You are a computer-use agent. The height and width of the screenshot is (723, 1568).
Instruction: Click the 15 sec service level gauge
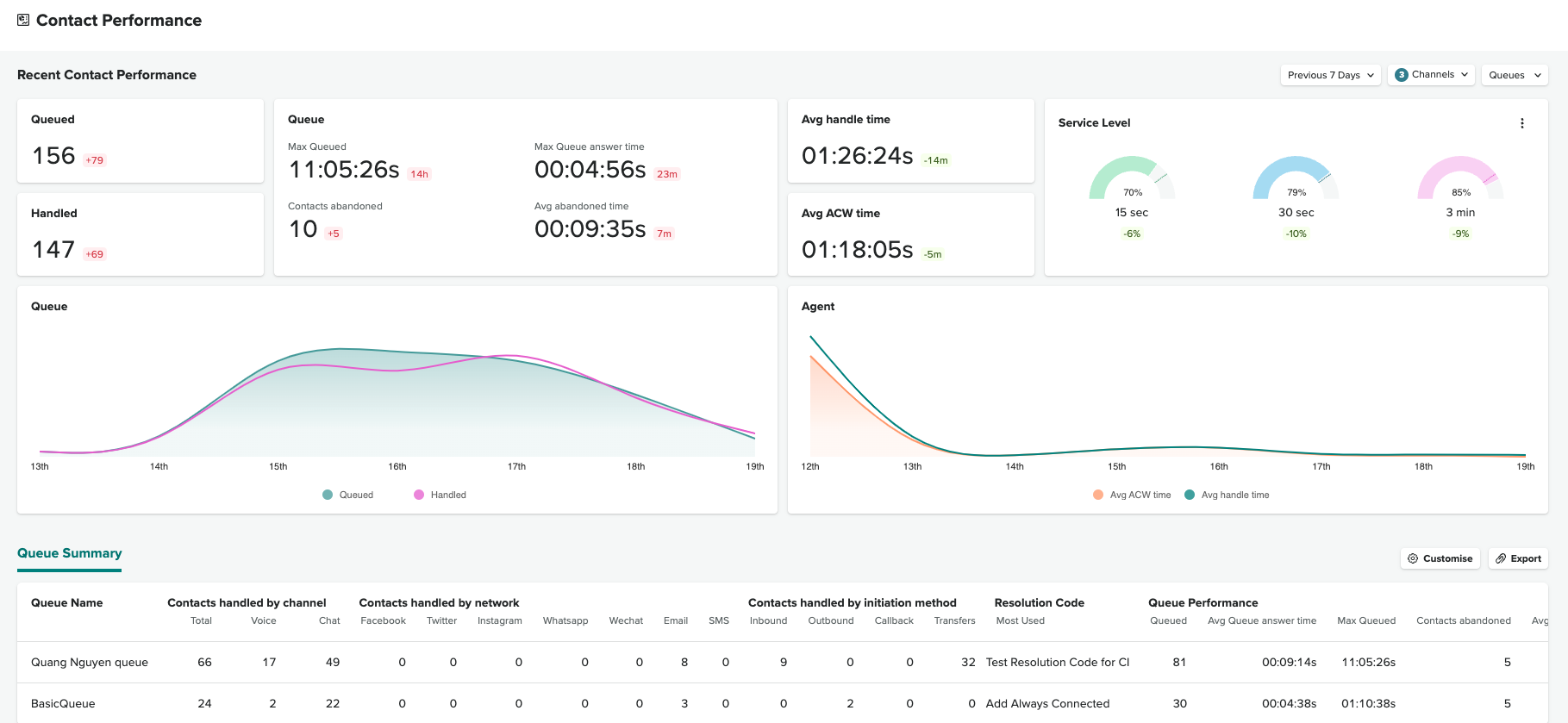(x=1132, y=179)
